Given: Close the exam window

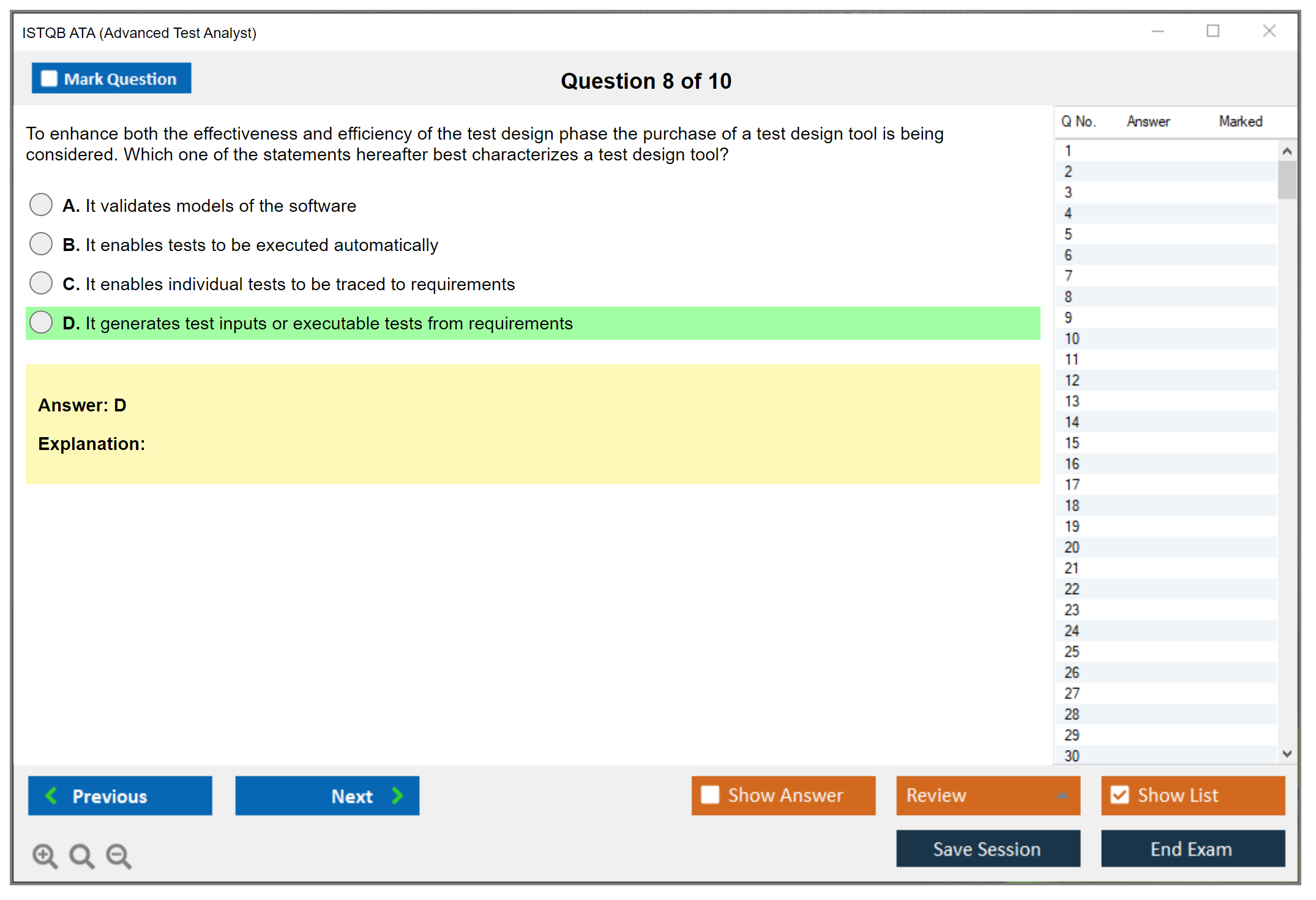Looking at the screenshot, I should pos(1269,31).
